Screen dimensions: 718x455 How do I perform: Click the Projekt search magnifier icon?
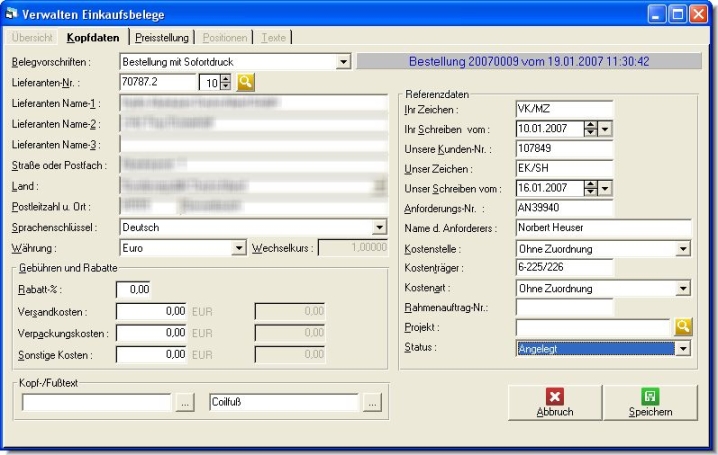[683, 327]
